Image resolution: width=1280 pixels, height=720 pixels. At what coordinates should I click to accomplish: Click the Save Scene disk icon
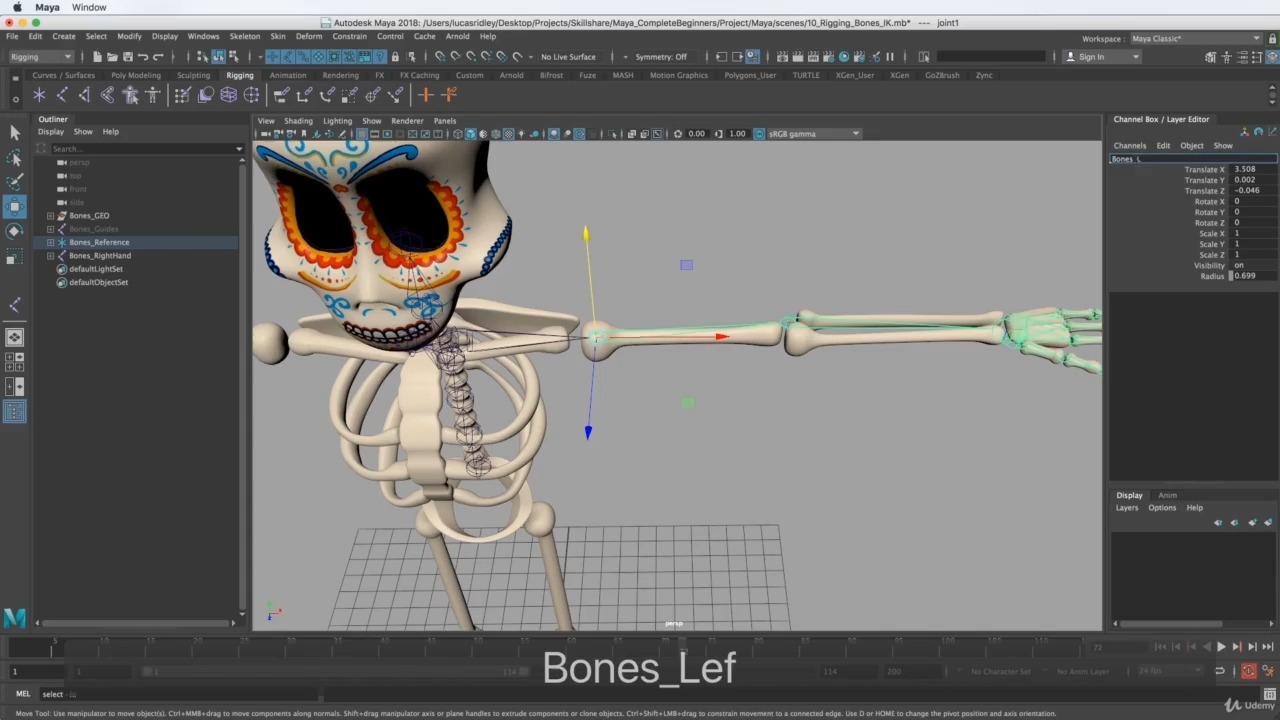click(127, 57)
